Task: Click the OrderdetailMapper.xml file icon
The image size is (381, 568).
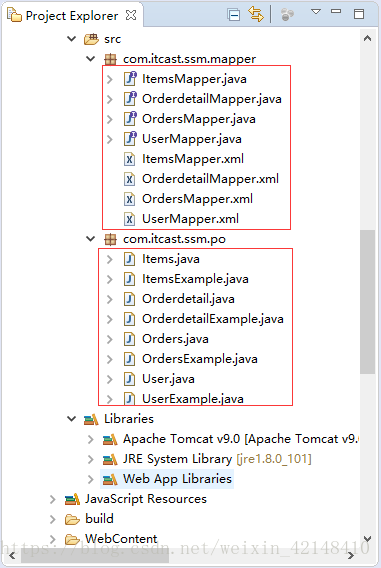Action: (129, 179)
